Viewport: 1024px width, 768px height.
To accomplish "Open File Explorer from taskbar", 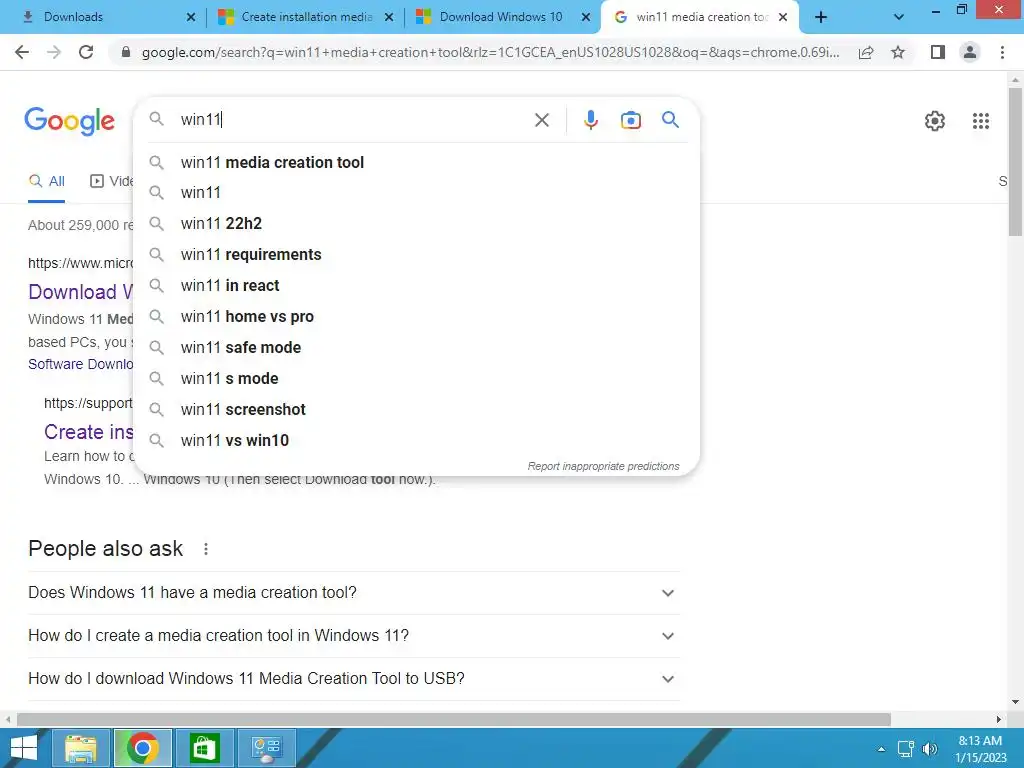I will pyautogui.click(x=80, y=748).
